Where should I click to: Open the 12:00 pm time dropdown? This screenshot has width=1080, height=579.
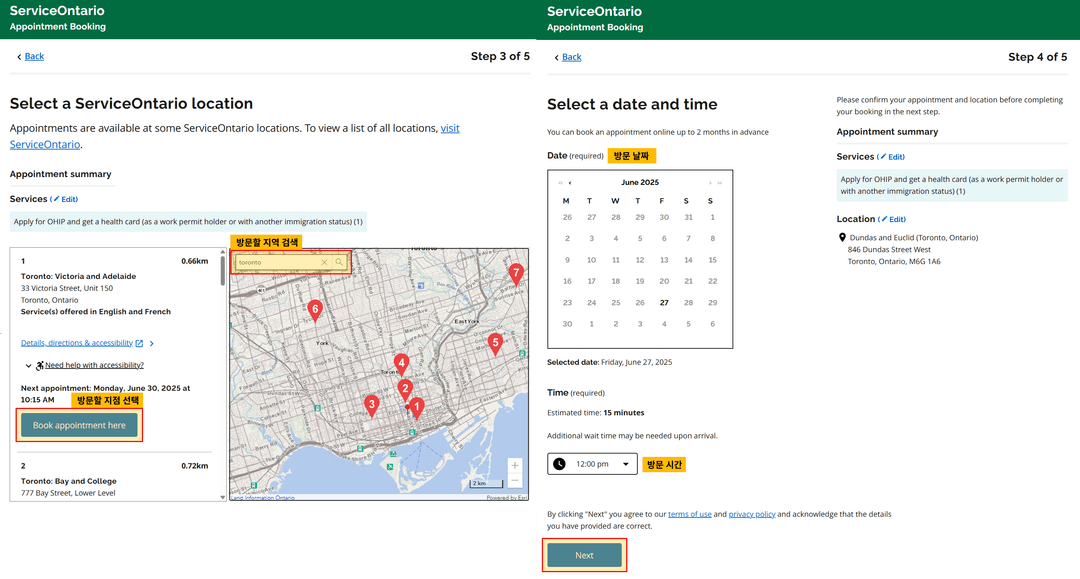point(592,464)
